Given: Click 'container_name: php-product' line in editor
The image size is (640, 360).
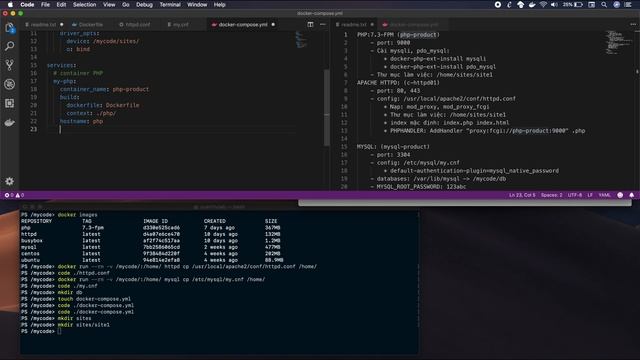Looking at the screenshot, I should tap(104, 89).
